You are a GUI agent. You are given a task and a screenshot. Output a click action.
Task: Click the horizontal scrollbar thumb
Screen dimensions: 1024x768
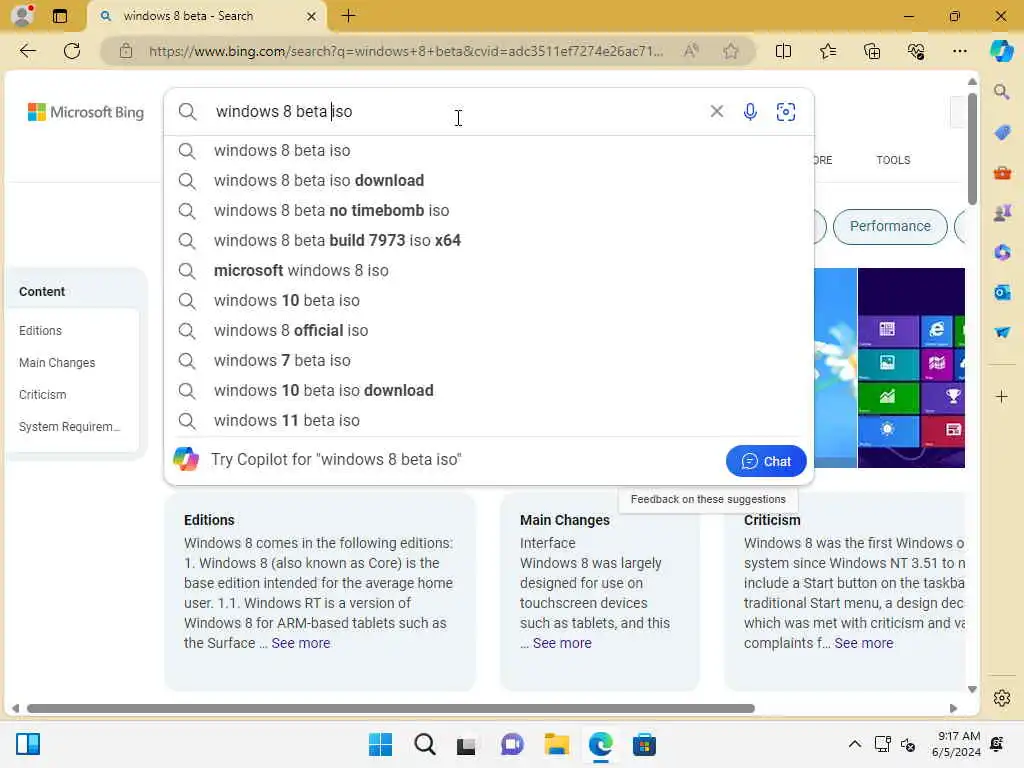[x=391, y=709]
